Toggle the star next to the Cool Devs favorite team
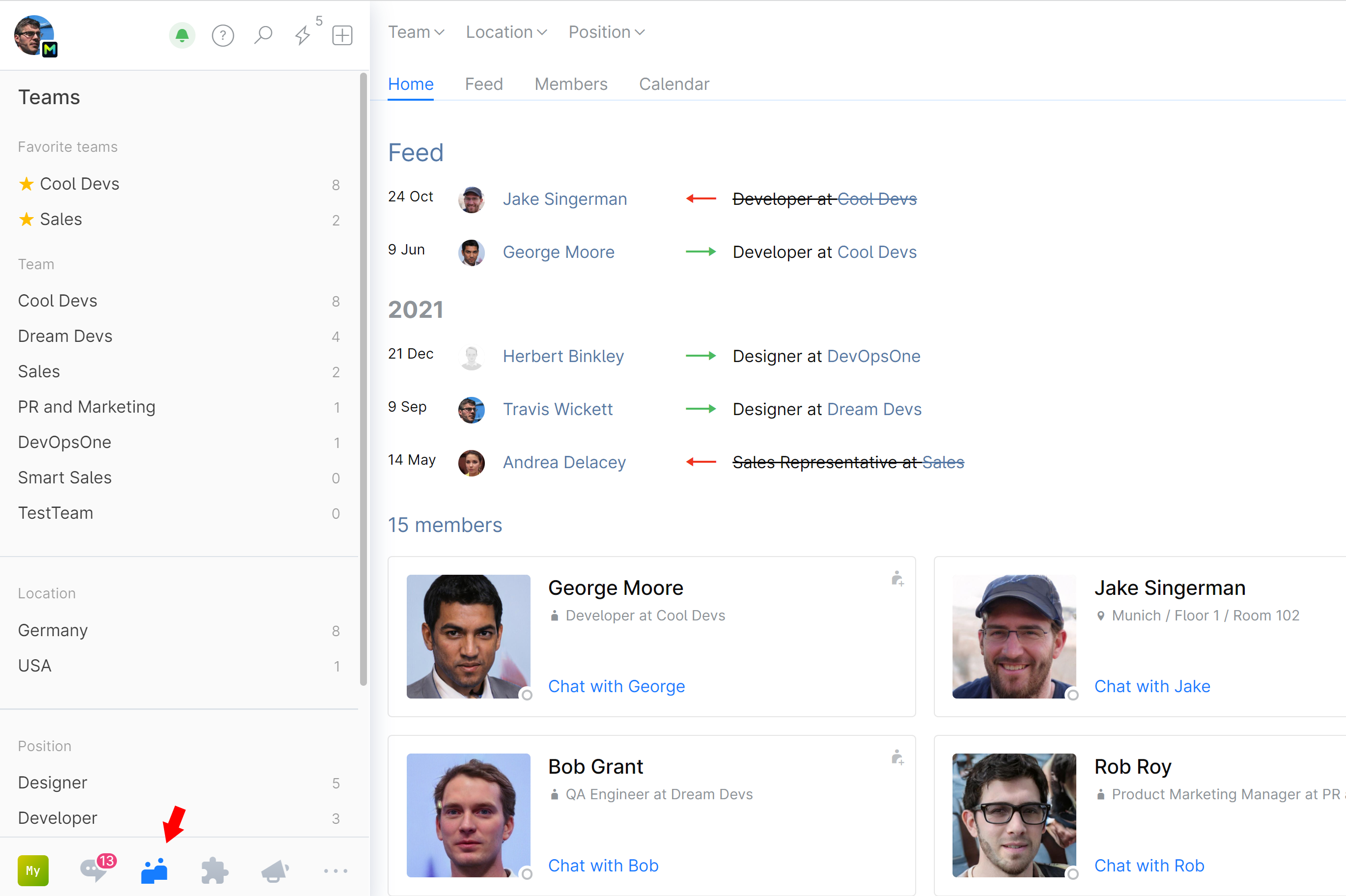This screenshot has height=896, width=1346. 26,184
